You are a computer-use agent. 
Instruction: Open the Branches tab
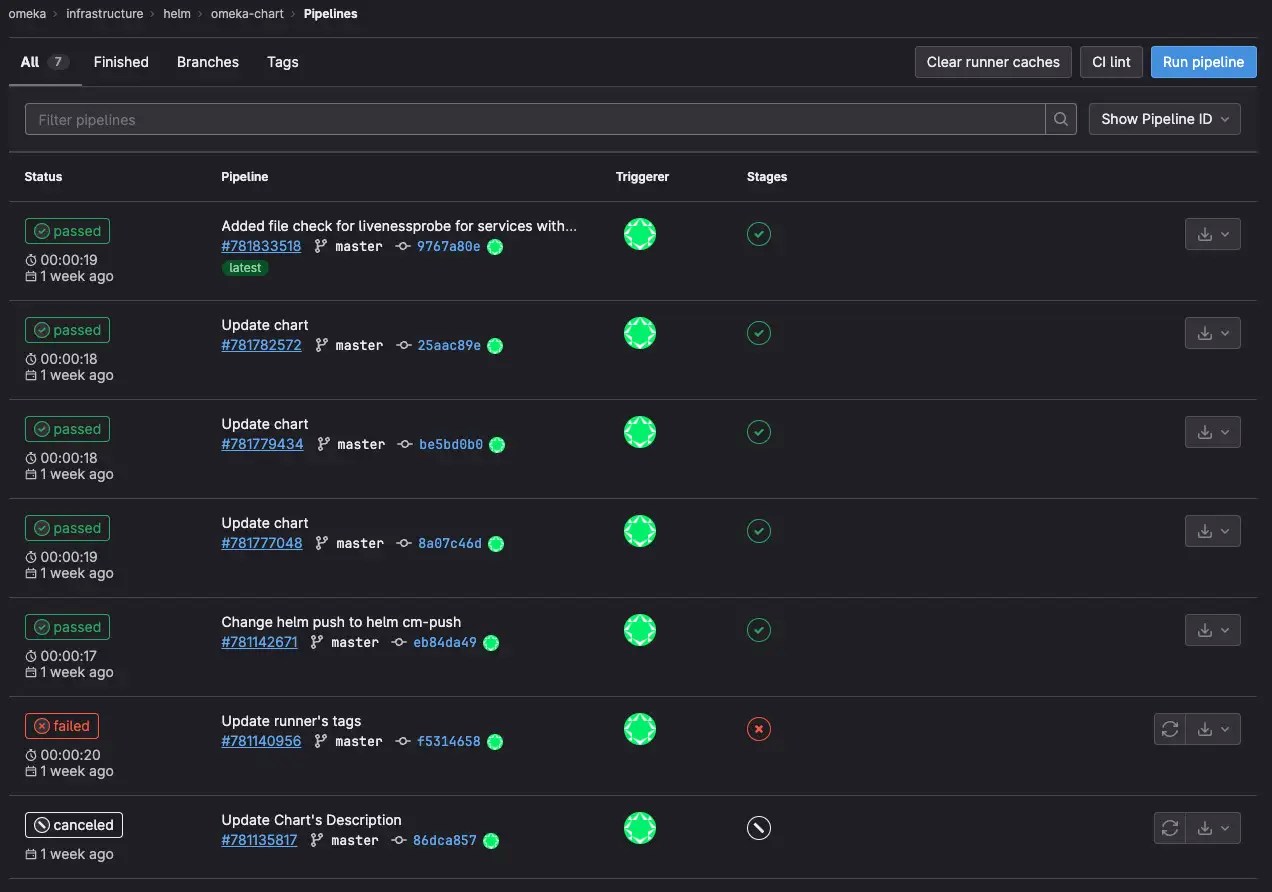(x=207, y=62)
